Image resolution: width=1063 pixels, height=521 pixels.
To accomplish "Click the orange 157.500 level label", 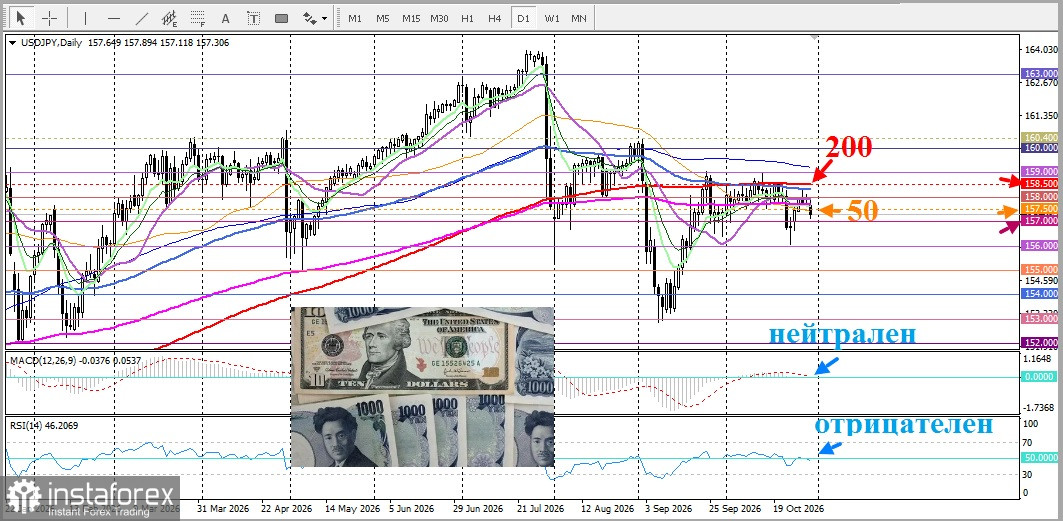I will click(1040, 209).
